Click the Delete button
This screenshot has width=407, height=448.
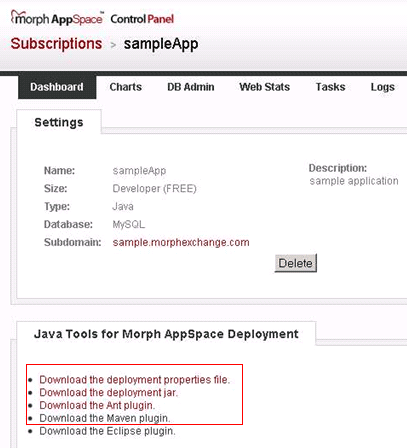pos(296,263)
